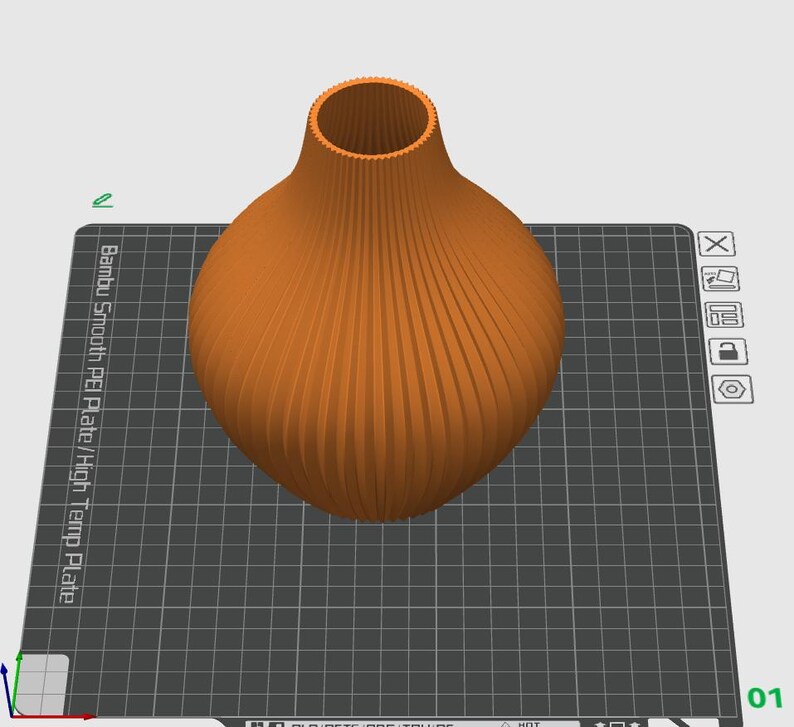Click the green plate number 01

click(765, 698)
